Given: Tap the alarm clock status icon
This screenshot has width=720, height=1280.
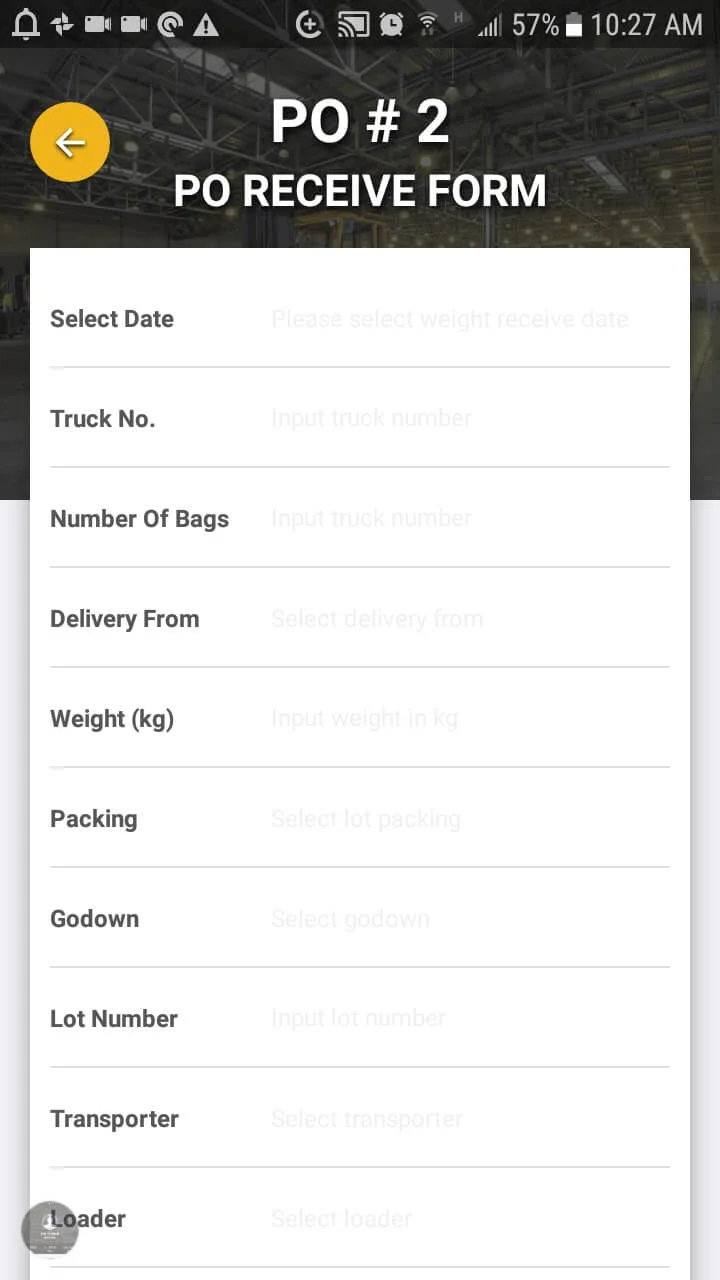Looking at the screenshot, I should tap(391, 25).
